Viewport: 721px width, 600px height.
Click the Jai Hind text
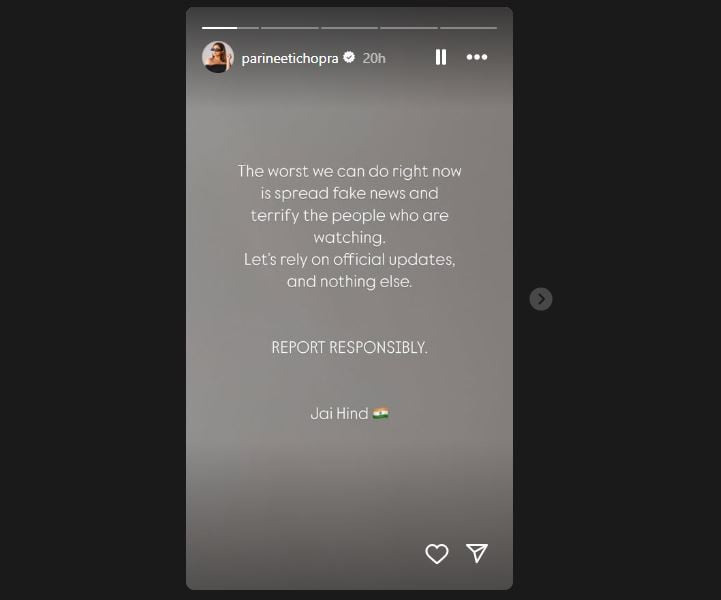pos(339,413)
